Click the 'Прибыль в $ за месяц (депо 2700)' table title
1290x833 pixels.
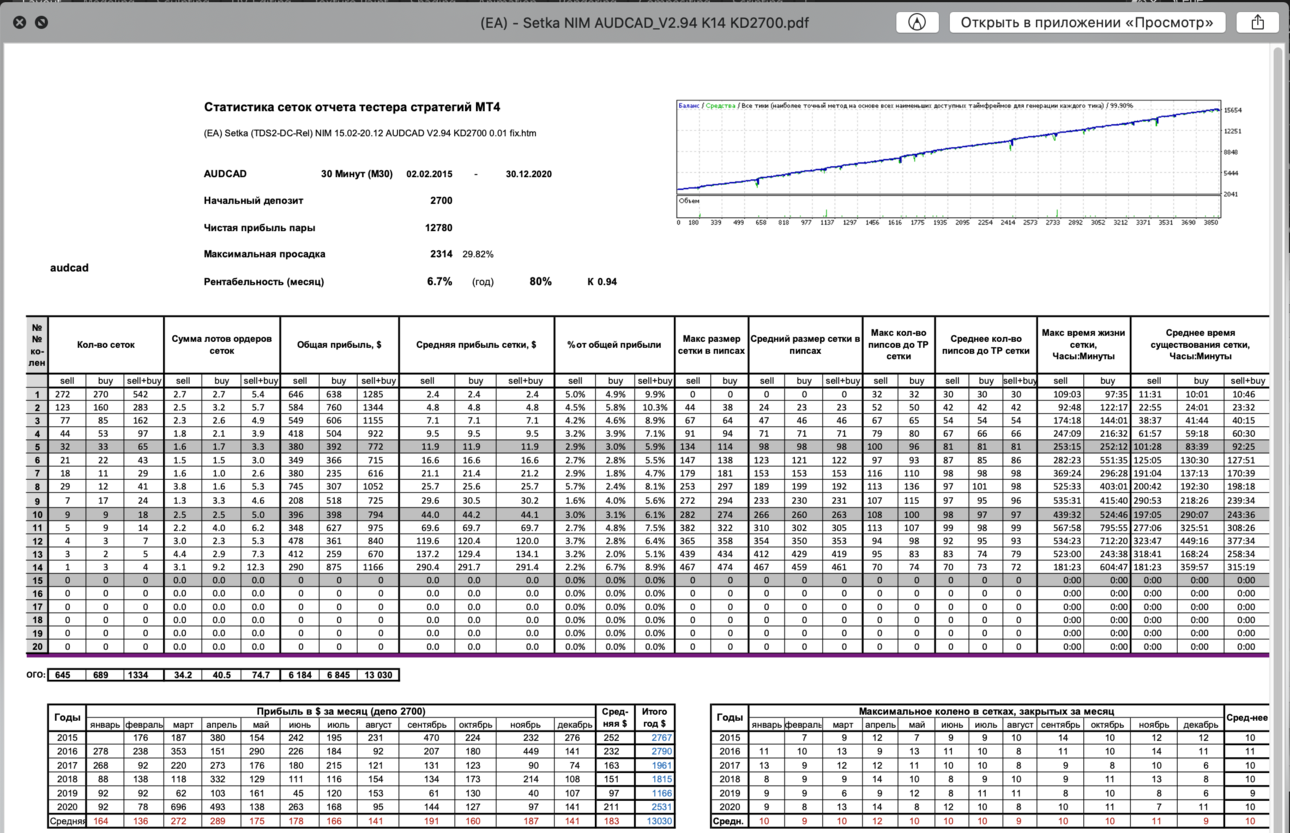(x=340, y=711)
